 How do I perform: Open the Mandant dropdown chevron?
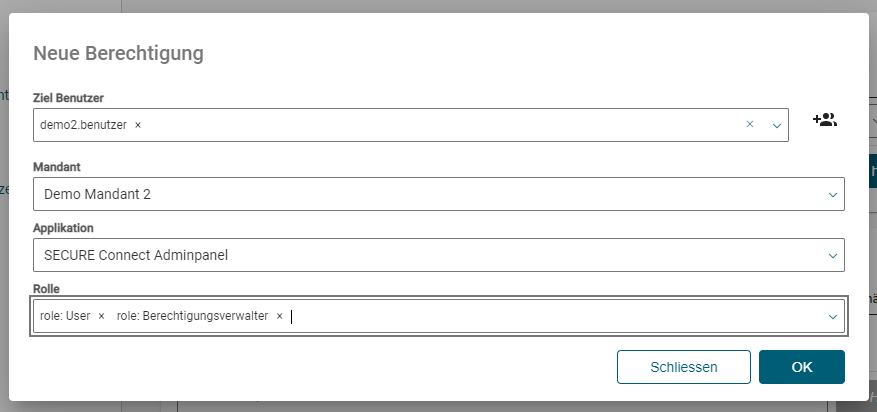click(x=832, y=194)
